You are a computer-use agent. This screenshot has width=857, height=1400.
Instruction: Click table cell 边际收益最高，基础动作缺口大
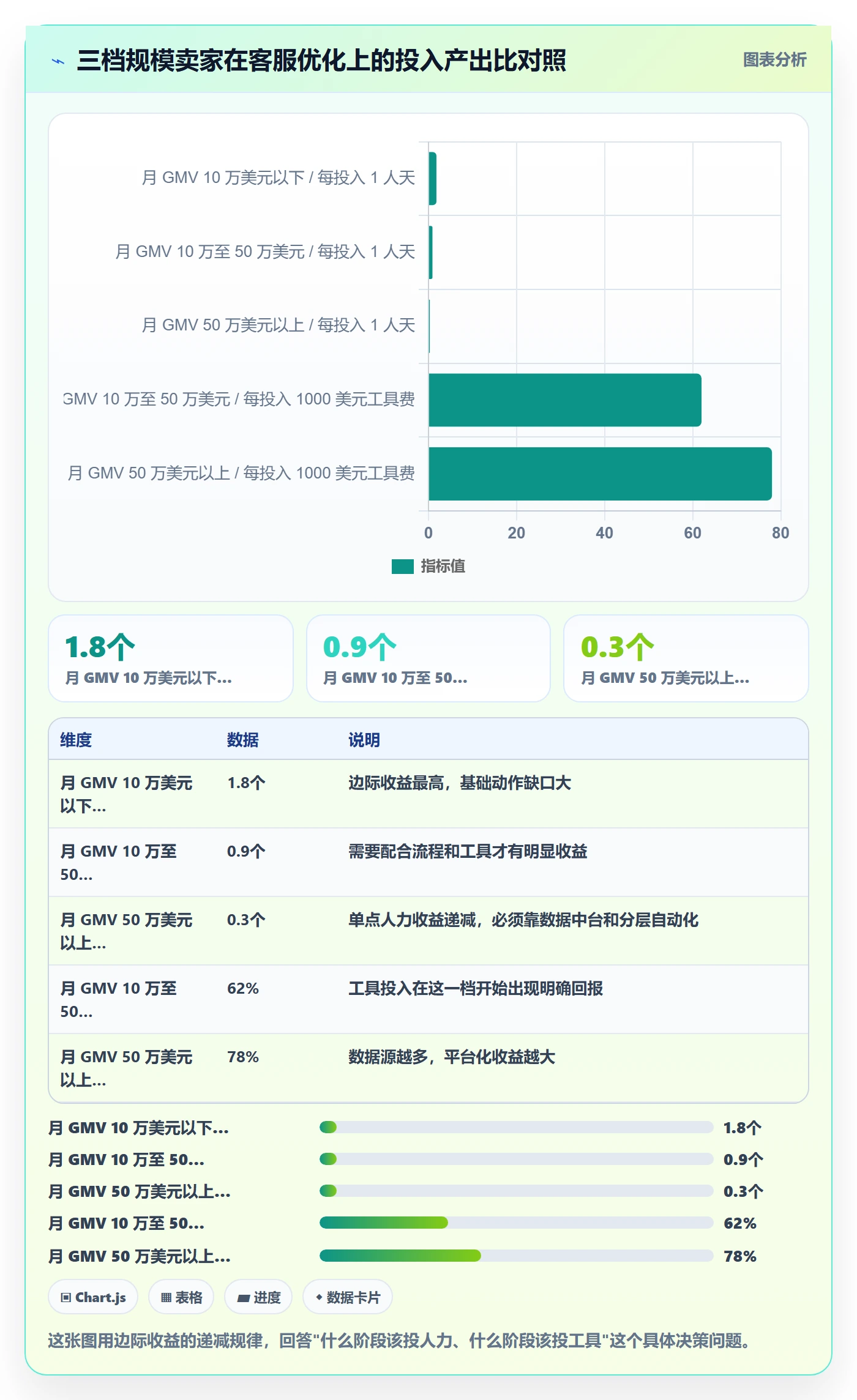click(x=460, y=783)
